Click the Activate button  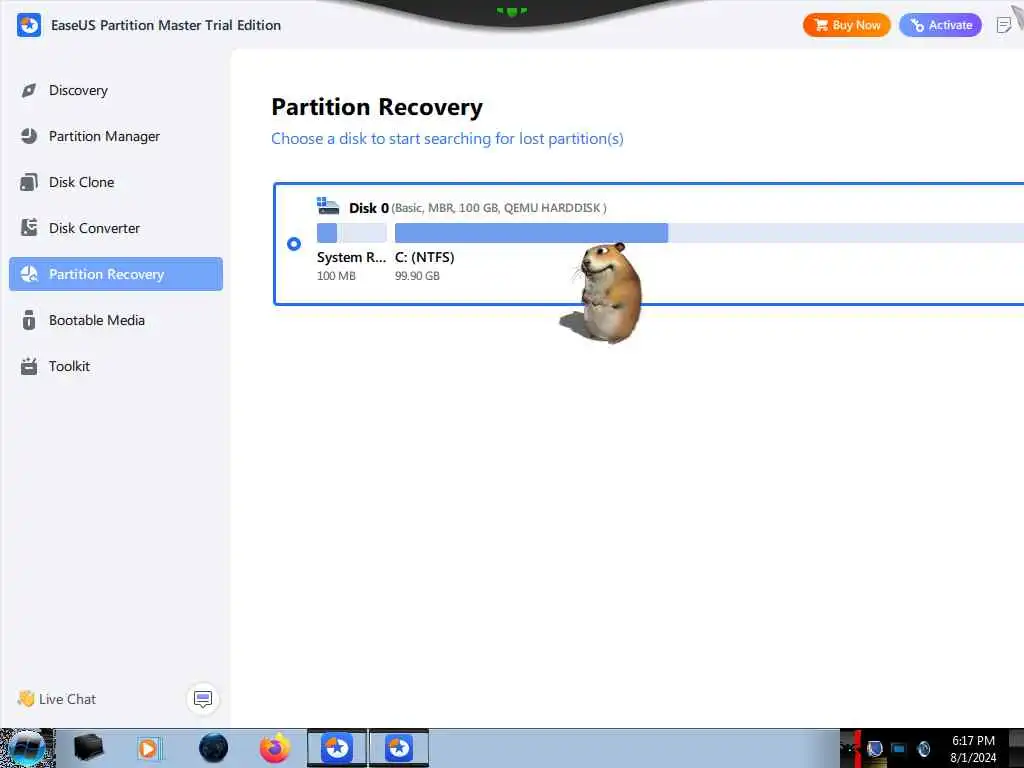click(x=940, y=25)
